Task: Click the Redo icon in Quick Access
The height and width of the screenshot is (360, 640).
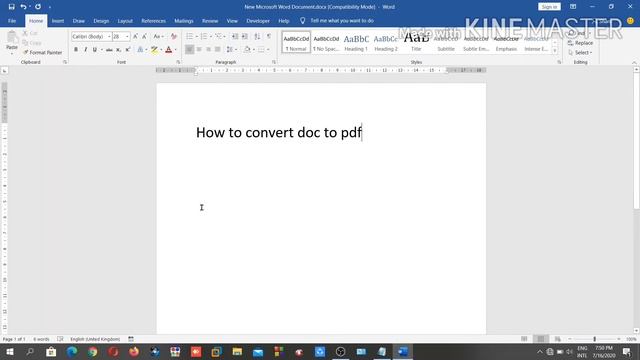Action: point(38,7)
